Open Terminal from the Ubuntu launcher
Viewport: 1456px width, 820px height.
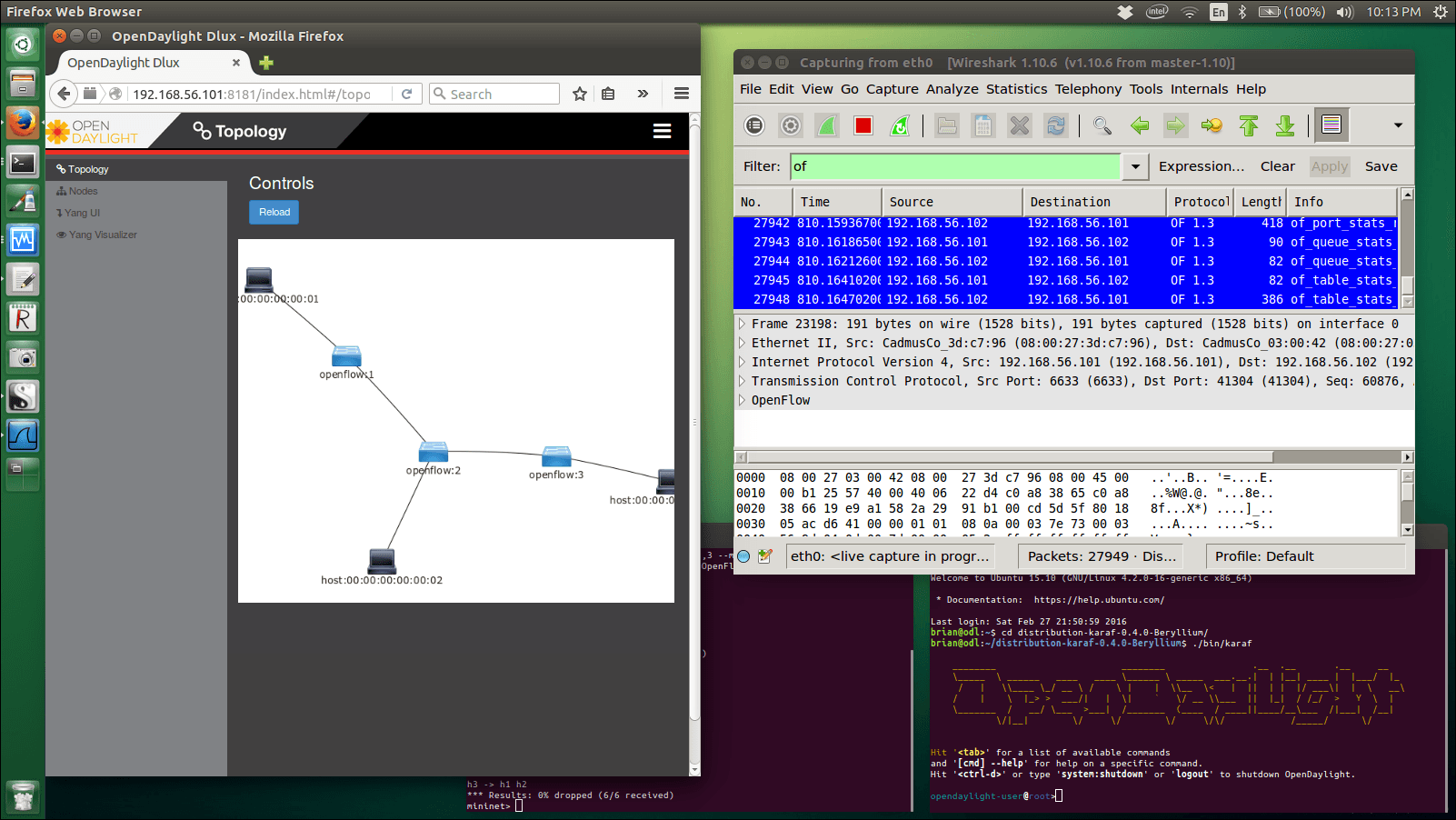pyautogui.click(x=23, y=164)
